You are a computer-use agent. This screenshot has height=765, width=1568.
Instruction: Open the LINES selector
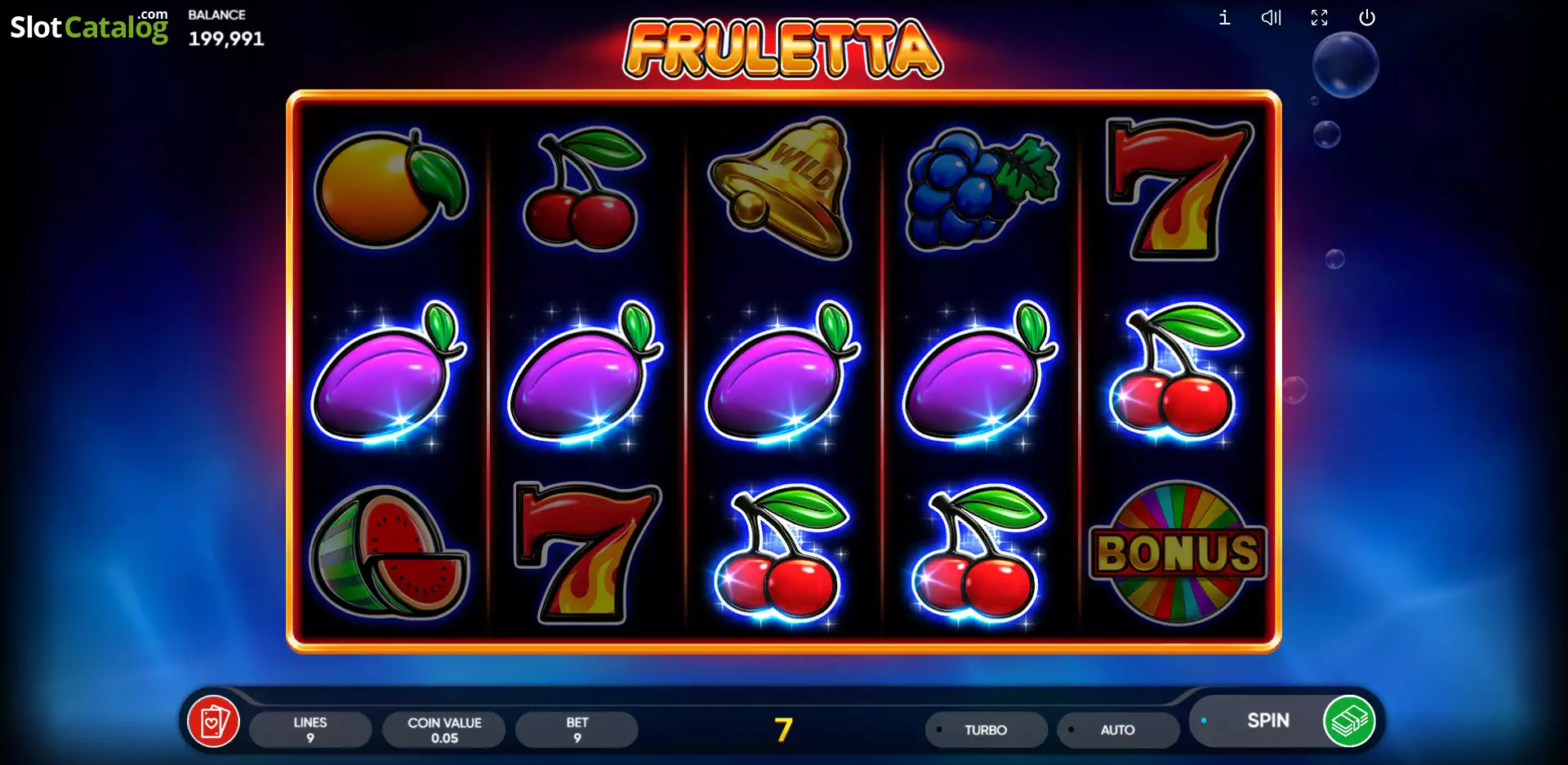(310, 730)
